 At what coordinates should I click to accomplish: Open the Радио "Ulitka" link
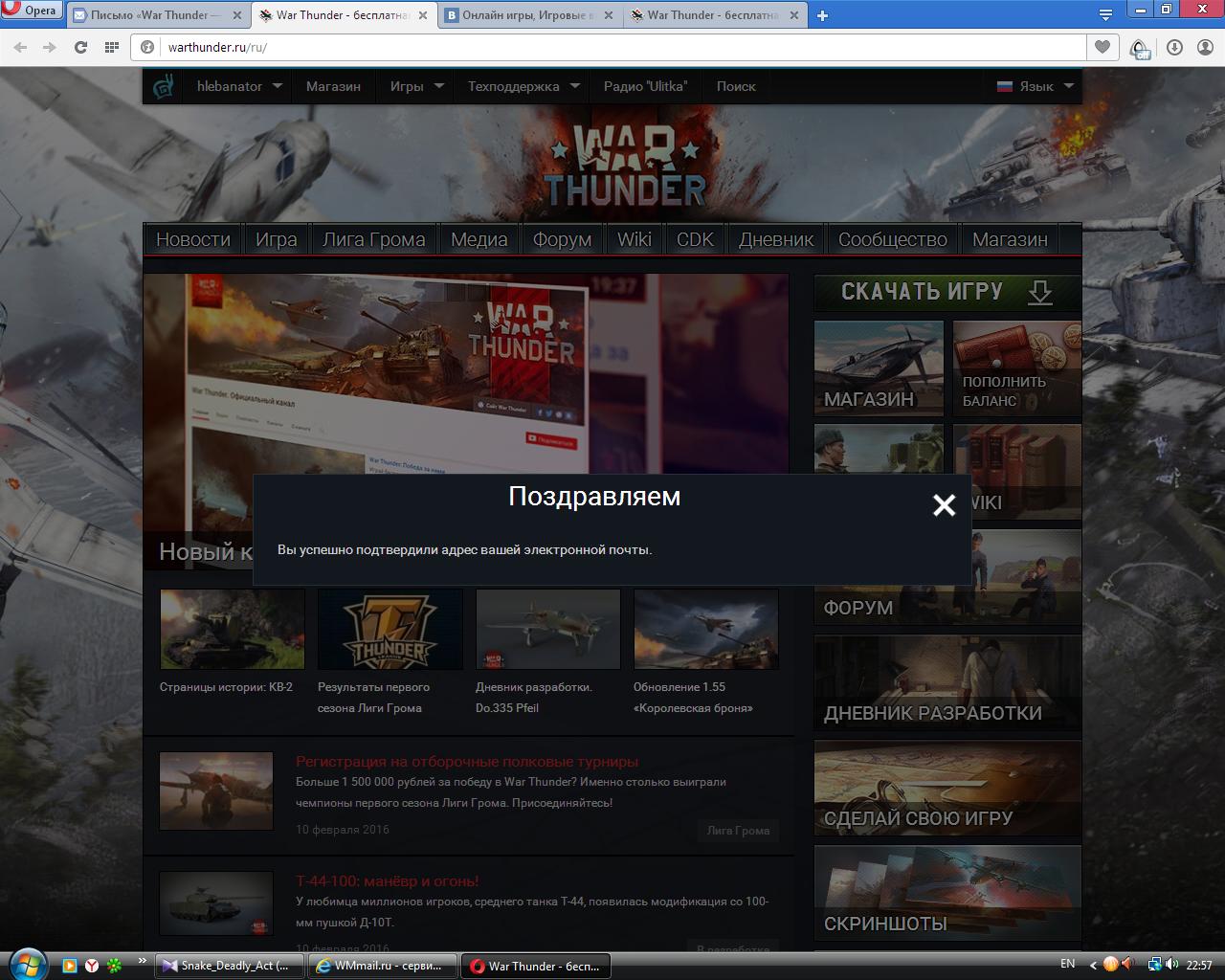(x=645, y=86)
